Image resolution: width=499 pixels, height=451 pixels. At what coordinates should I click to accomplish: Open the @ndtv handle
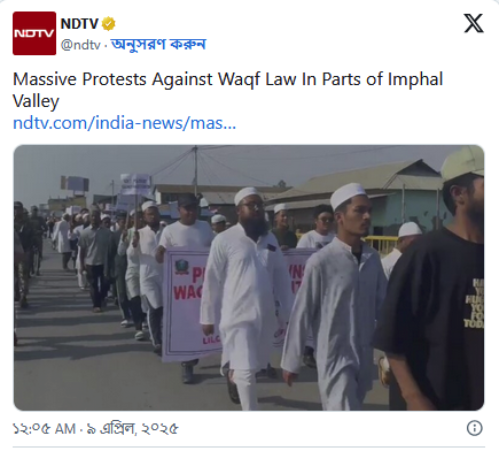pos(81,45)
